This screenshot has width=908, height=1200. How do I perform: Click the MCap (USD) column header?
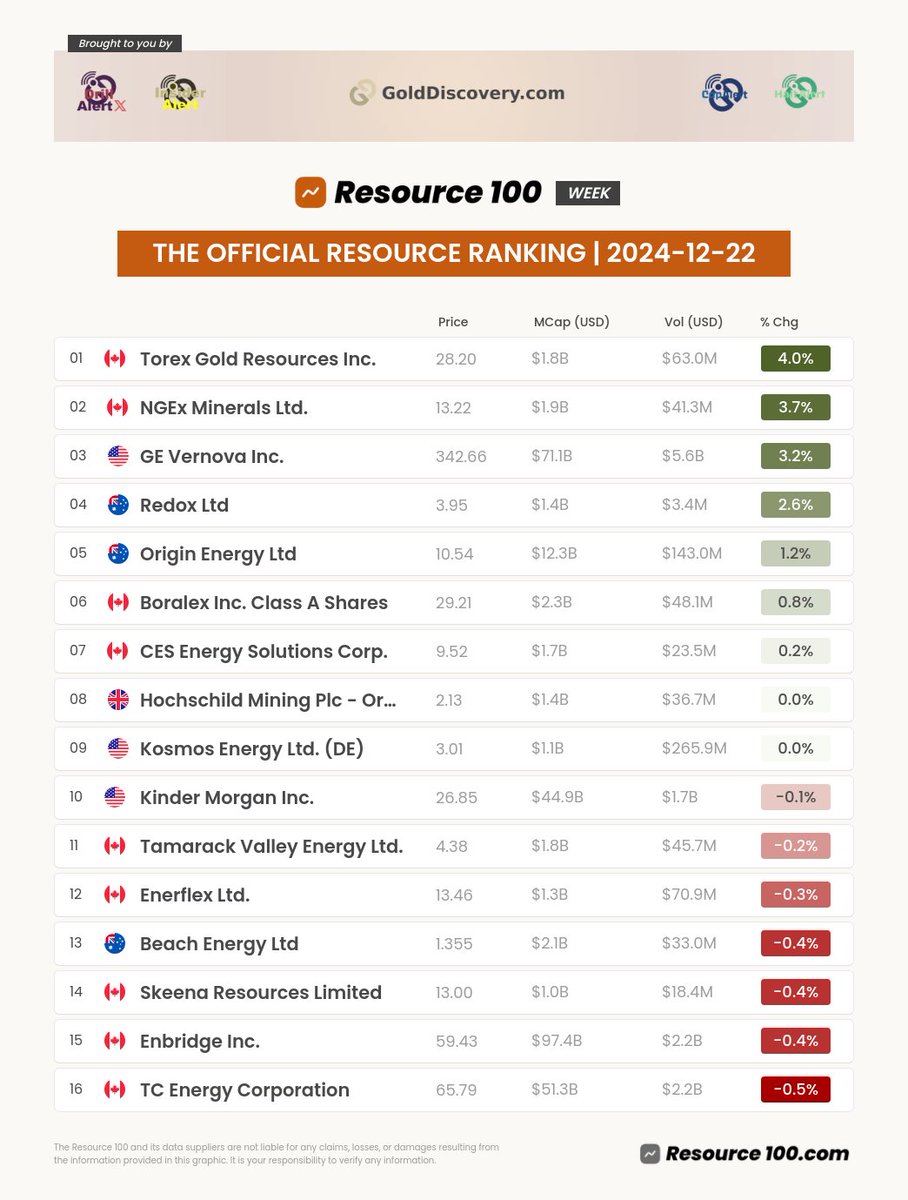572,322
